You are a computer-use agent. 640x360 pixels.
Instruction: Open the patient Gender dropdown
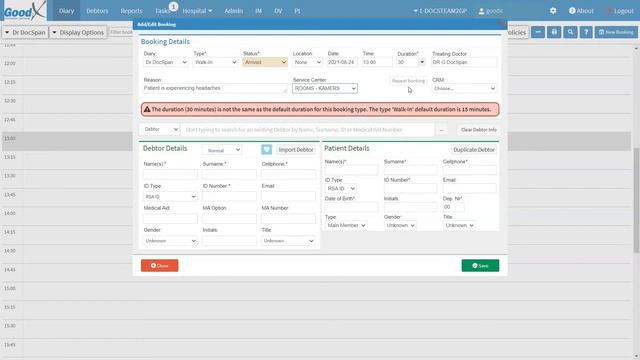click(400, 225)
